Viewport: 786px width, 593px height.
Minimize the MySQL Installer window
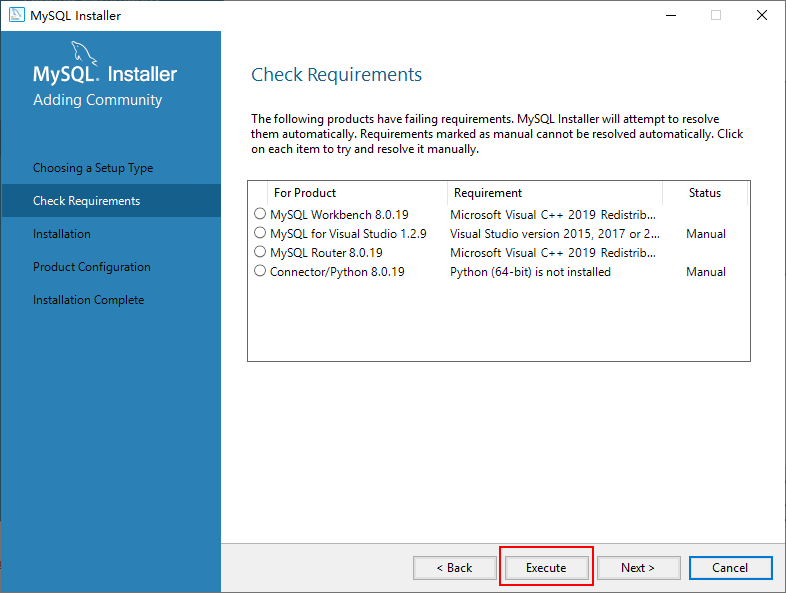click(x=669, y=15)
